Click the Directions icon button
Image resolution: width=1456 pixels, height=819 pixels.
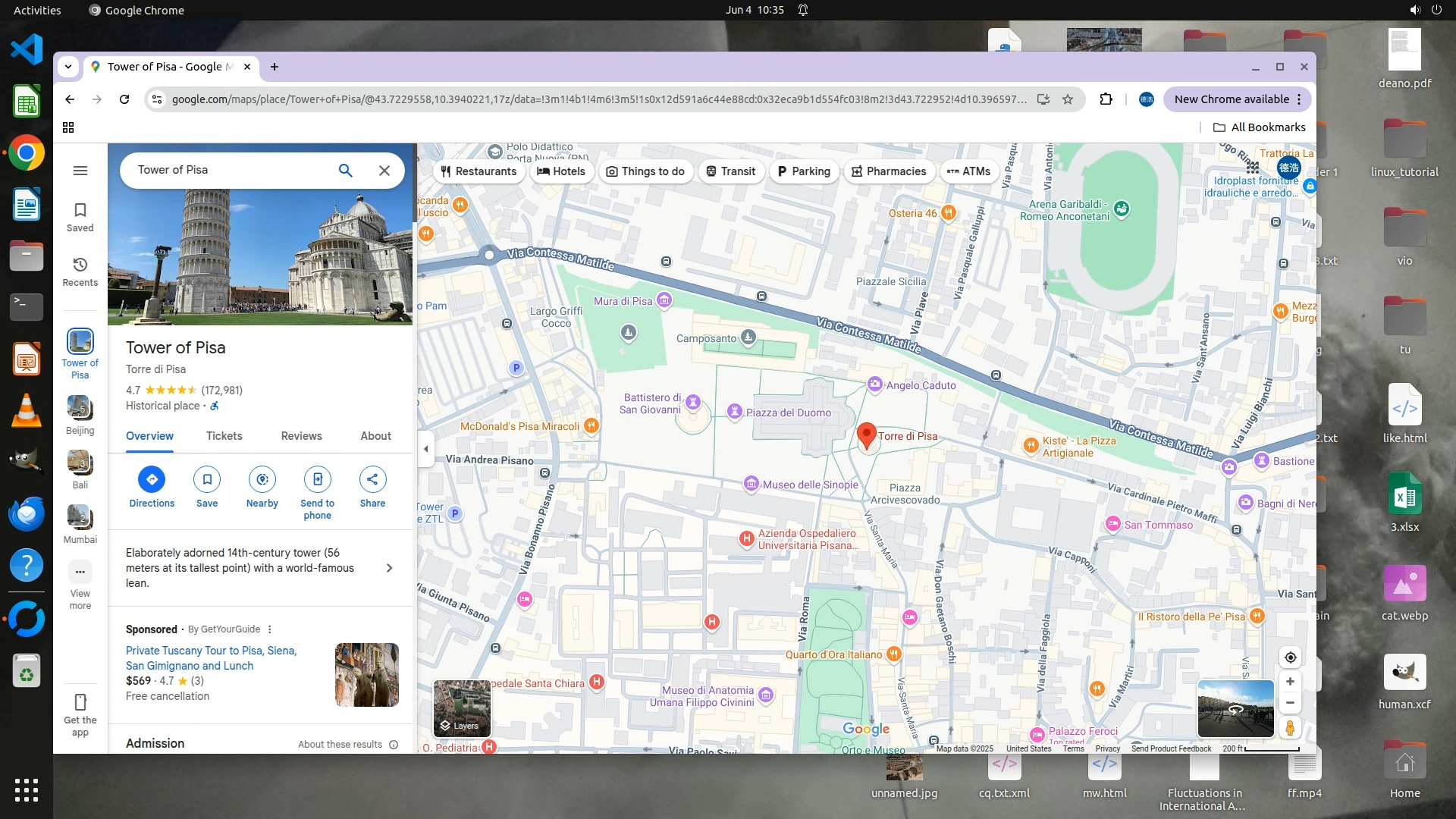pos(152,479)
